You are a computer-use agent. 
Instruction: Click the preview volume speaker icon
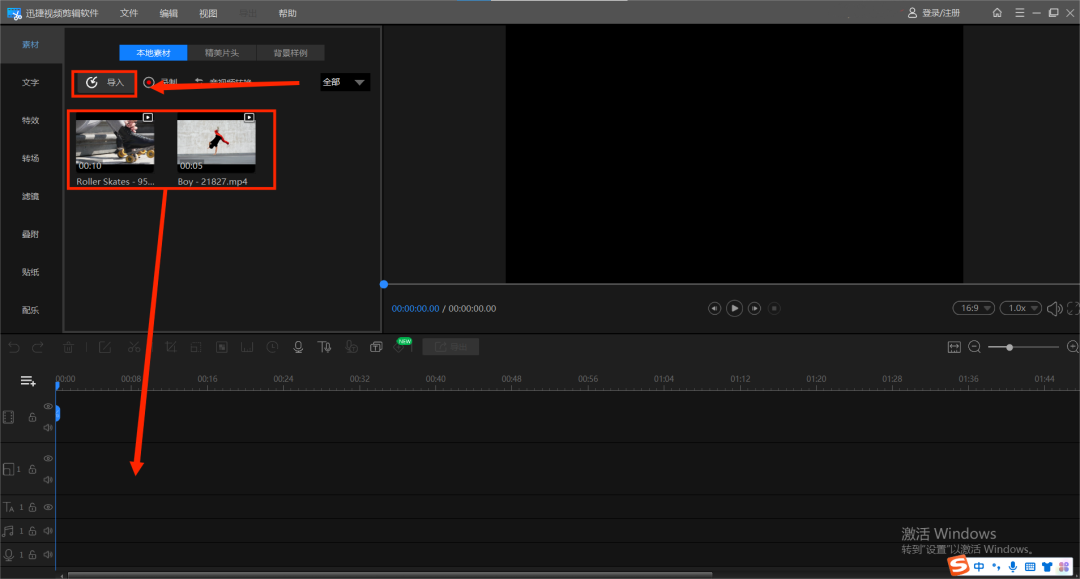pos(1054,309)
